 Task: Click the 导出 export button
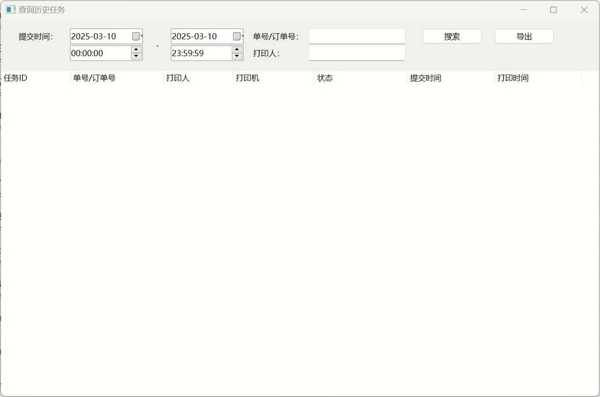pyautogui.click(x=524, y=37)
